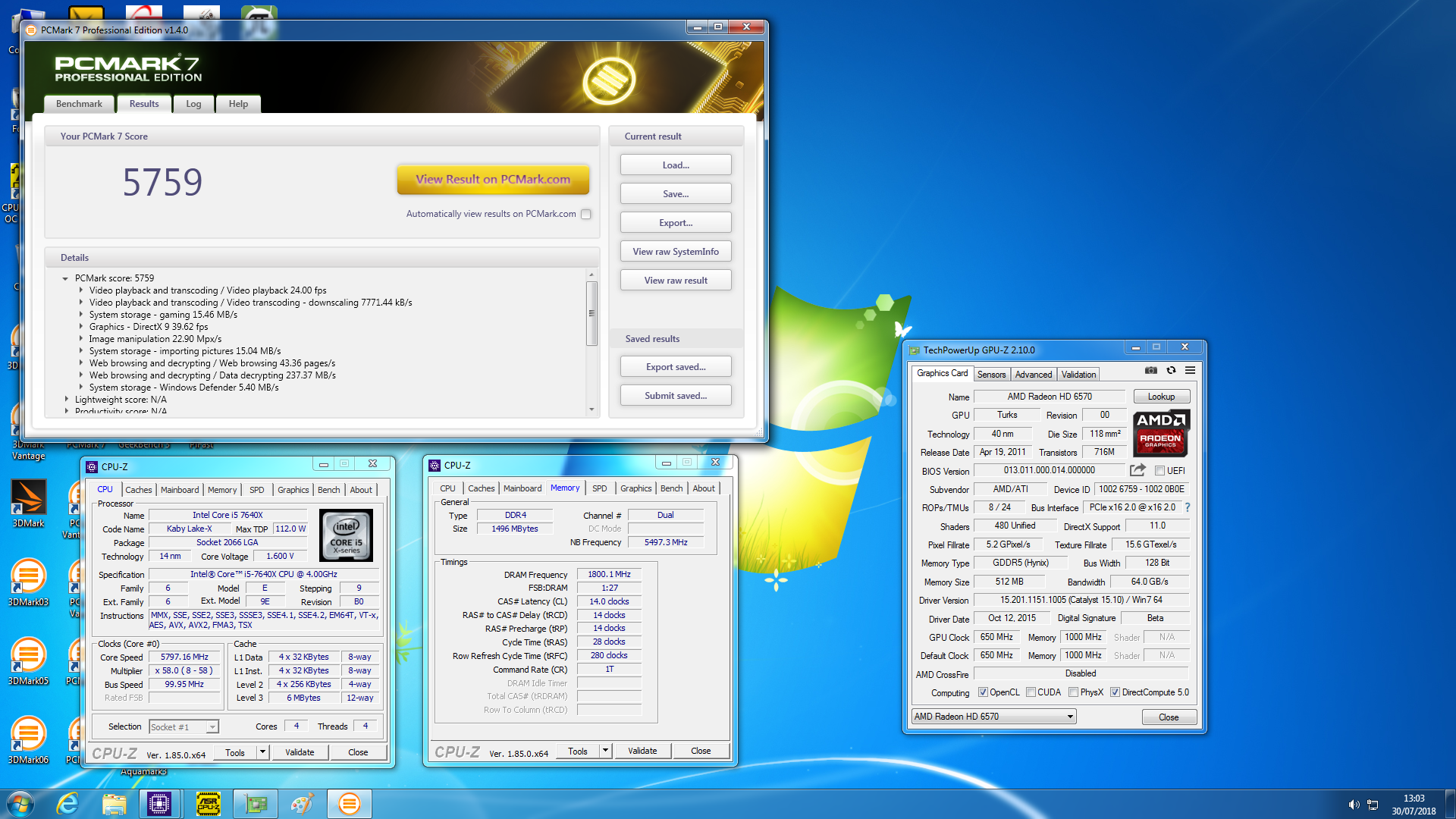1456x819 pixels.
Task: Click the Details scroll down arrow
Action: point(591,409)
